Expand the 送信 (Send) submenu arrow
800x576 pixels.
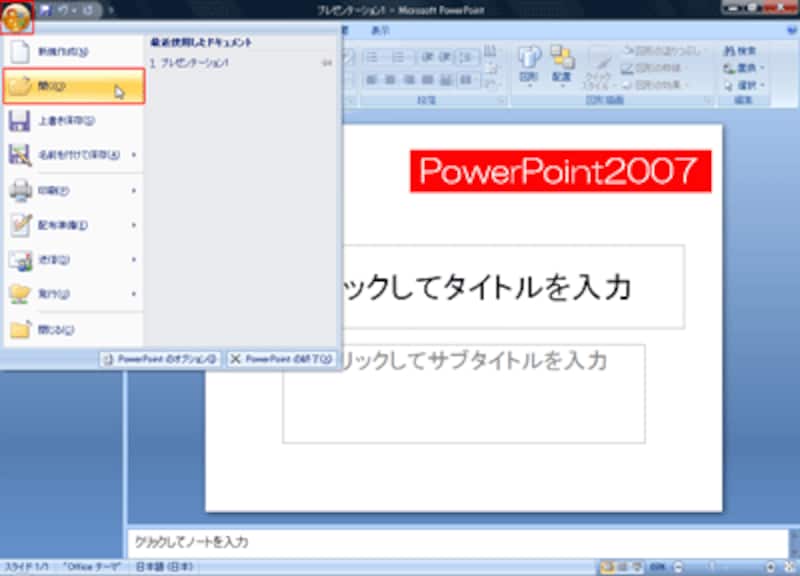(x=134, y=260)
